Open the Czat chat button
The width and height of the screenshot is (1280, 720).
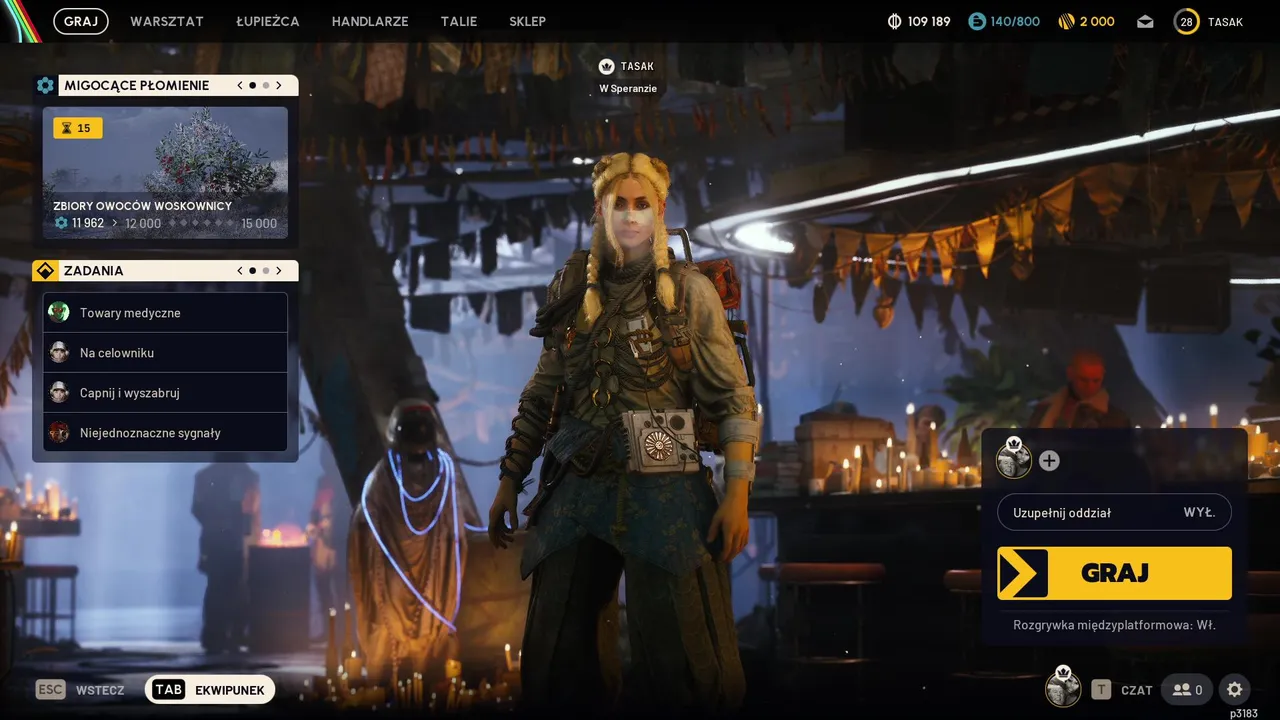[x=1122, y=690]
